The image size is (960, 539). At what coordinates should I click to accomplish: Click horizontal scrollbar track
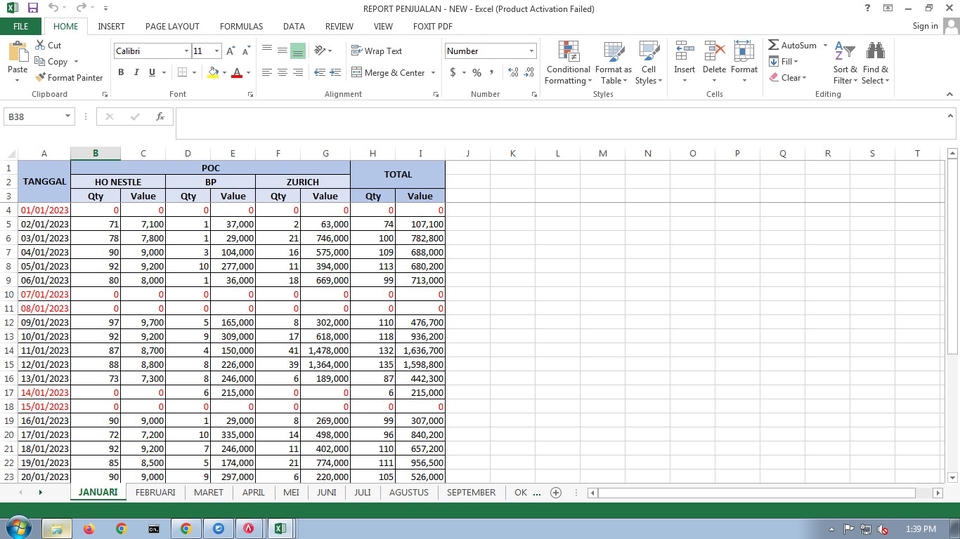click(x=759, y=492)
